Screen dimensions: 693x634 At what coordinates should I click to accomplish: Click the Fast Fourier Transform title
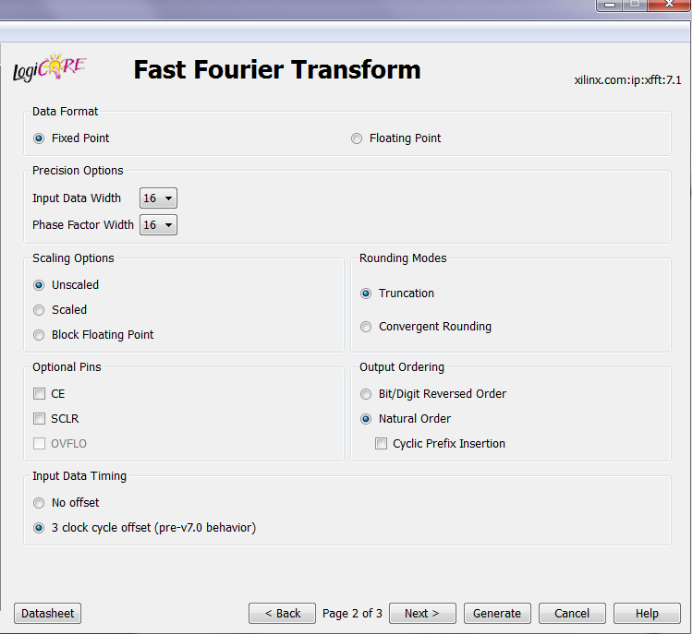(x=277, y=70)
